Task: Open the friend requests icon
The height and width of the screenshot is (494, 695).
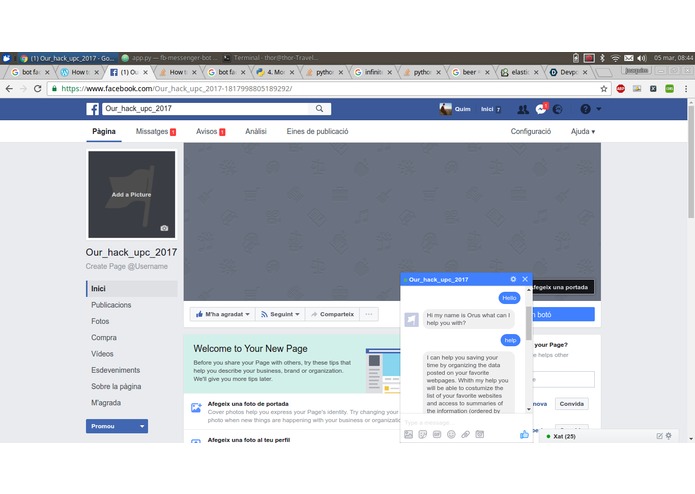Action: pyautogui.click(x=523, y=109)
